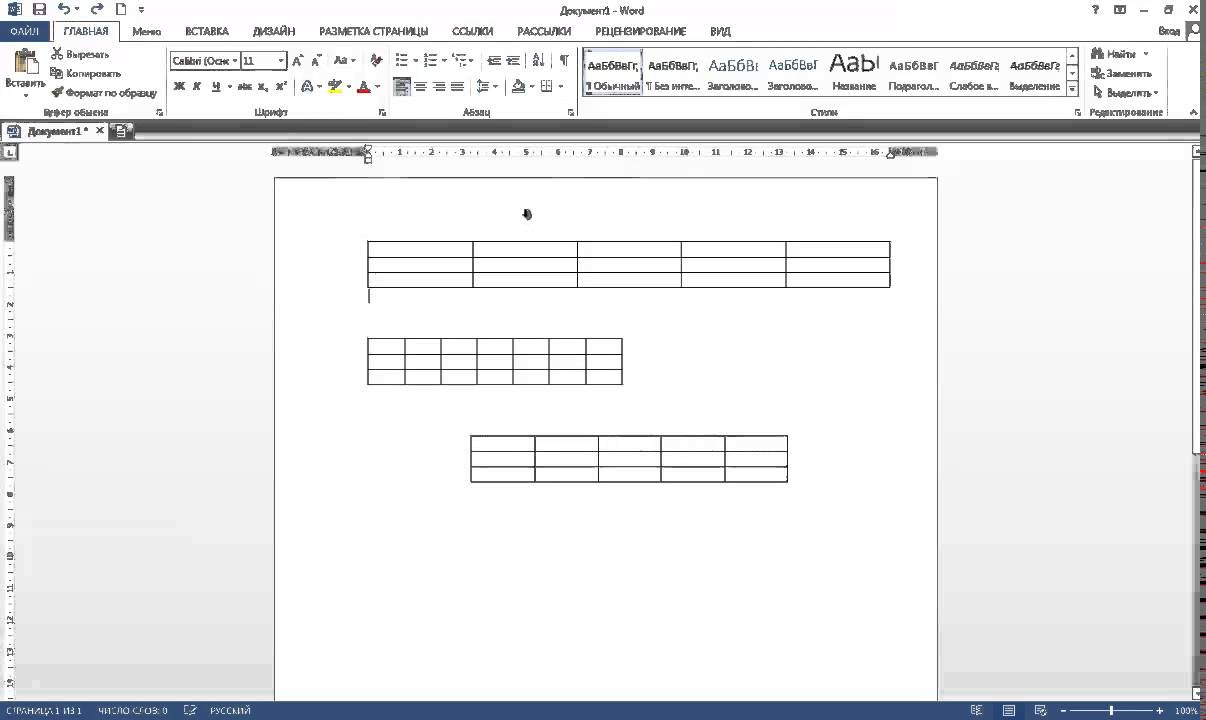Open the ФАЙЛ tab
Viewport: 1206px width, 720px height.
[24, 32]
